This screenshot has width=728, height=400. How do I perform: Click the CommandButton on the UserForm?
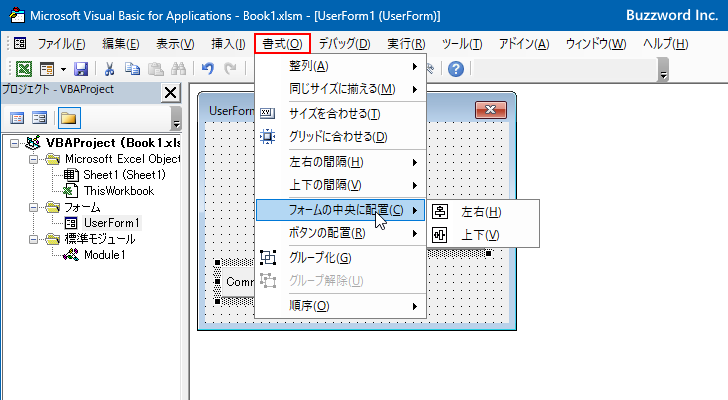[238, 282]
